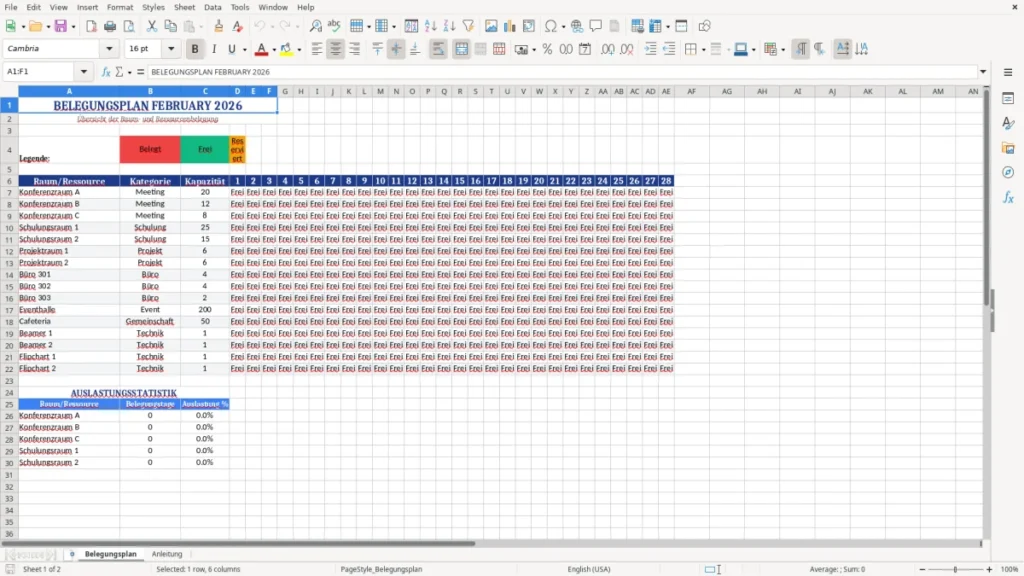The height and width of the screenshot is (576, 1024).
Task: Click the Clear Direct Formatting icon
Action: tap(238, 26)
